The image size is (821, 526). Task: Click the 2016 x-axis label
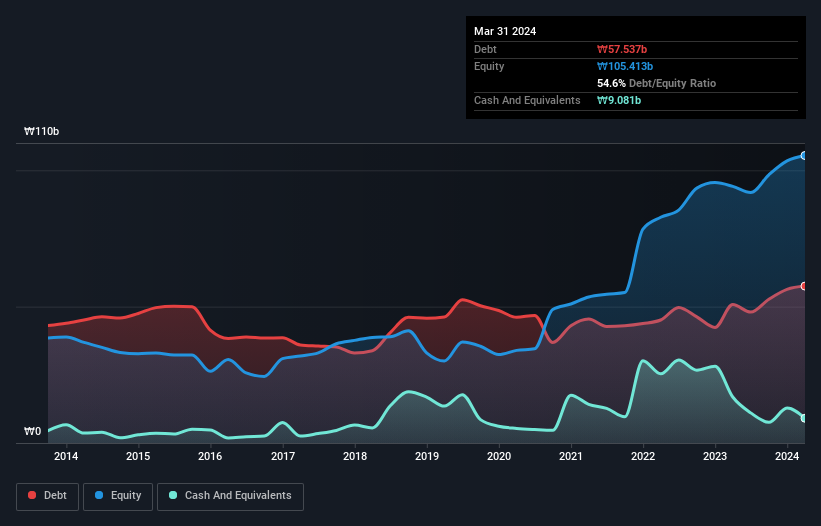[x=210, y=456]
